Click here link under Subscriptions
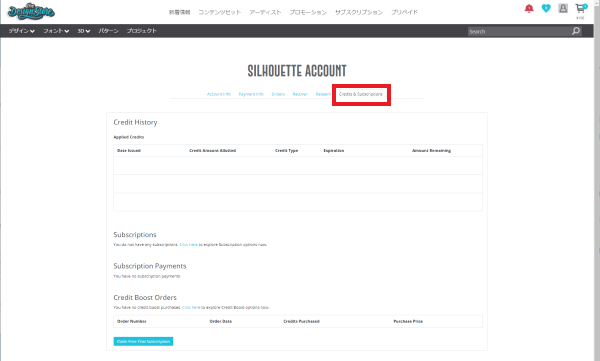This screenshot has width=600, height=361. 189,245
